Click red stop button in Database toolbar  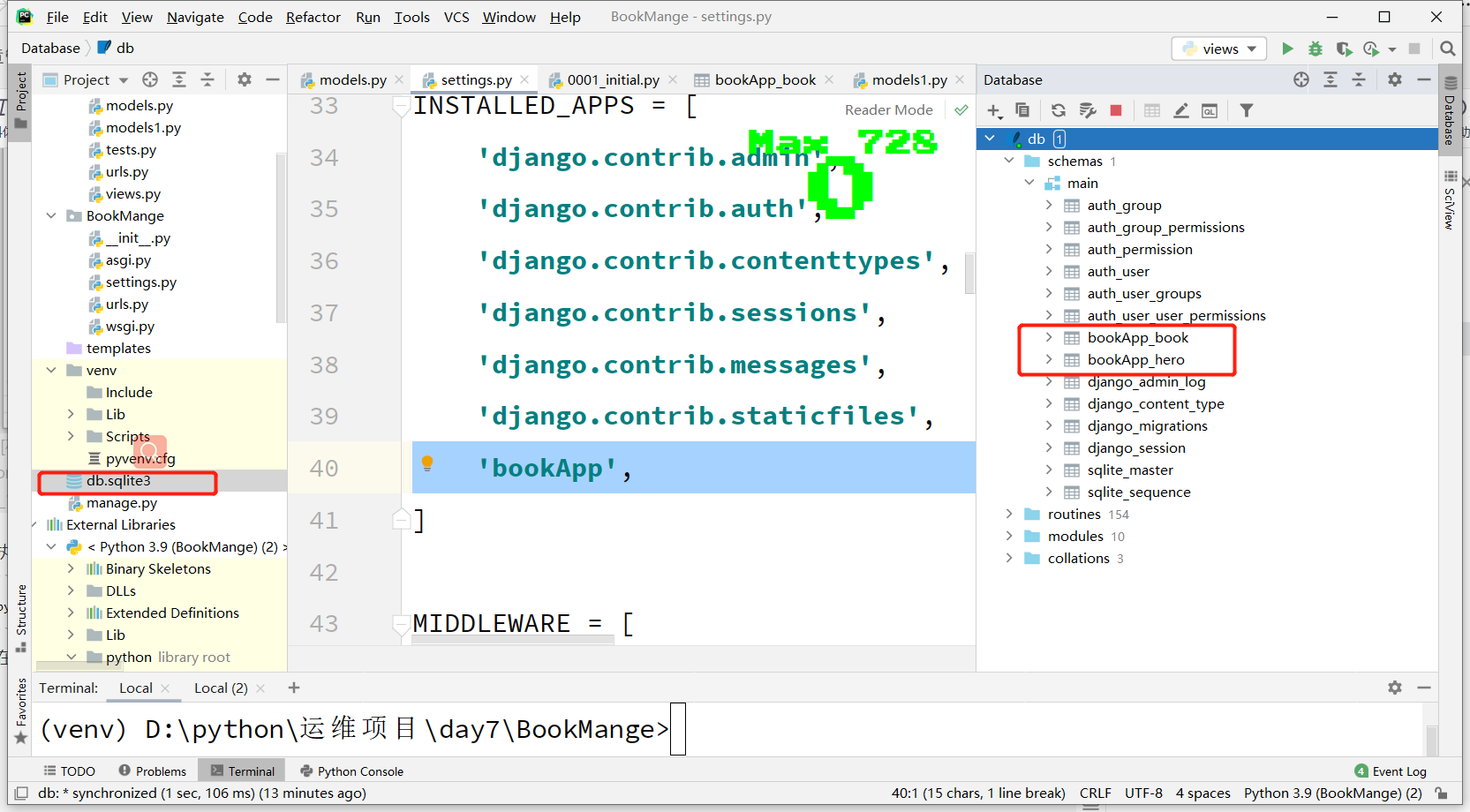click(x=1116, y=110)
